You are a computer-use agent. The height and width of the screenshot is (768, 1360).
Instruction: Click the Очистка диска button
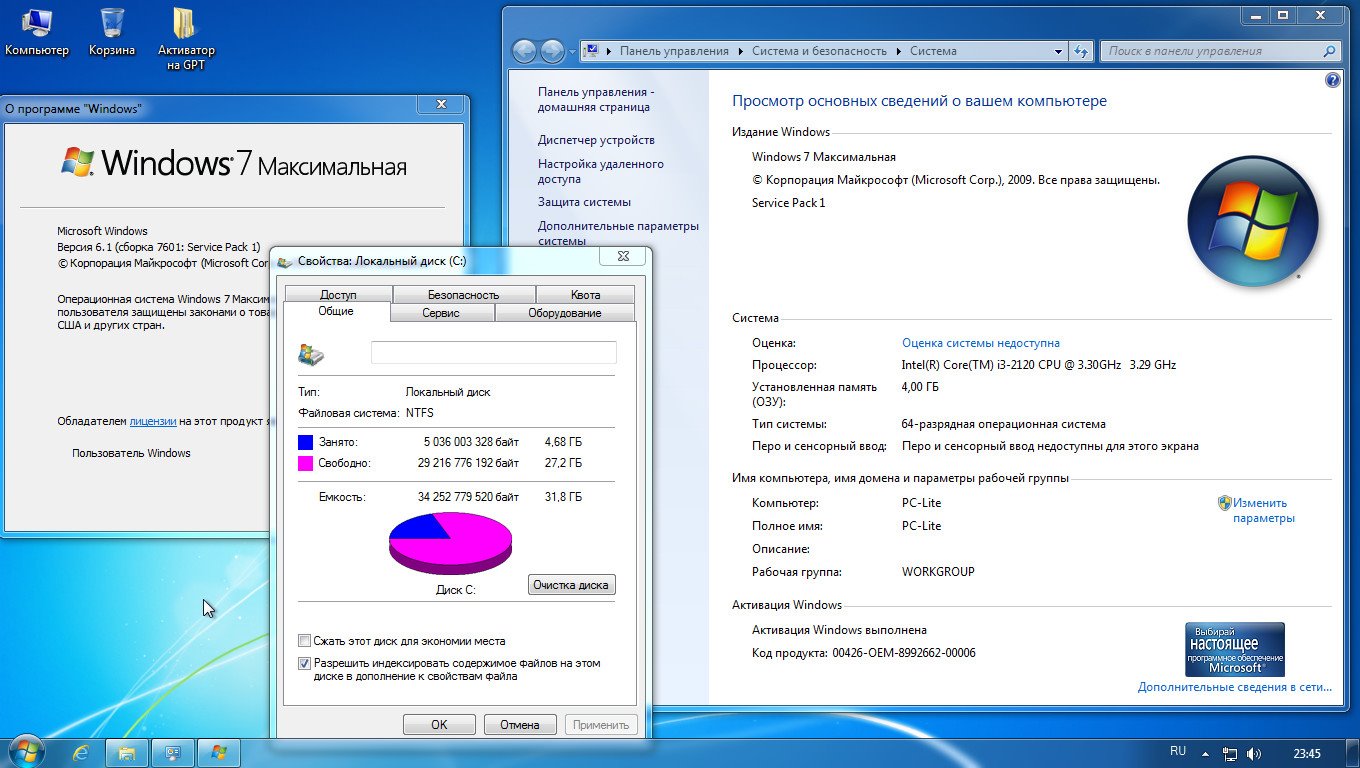point(571,585)
